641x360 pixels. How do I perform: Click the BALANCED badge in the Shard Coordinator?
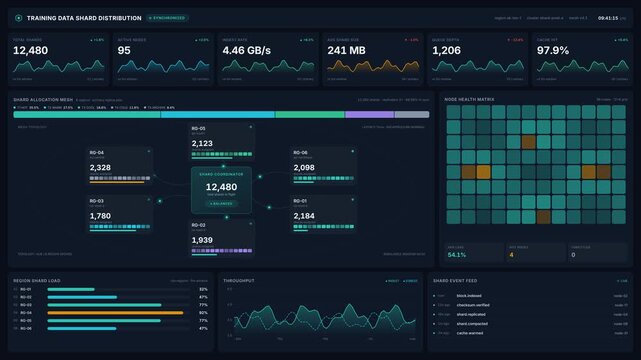point(221,203)
